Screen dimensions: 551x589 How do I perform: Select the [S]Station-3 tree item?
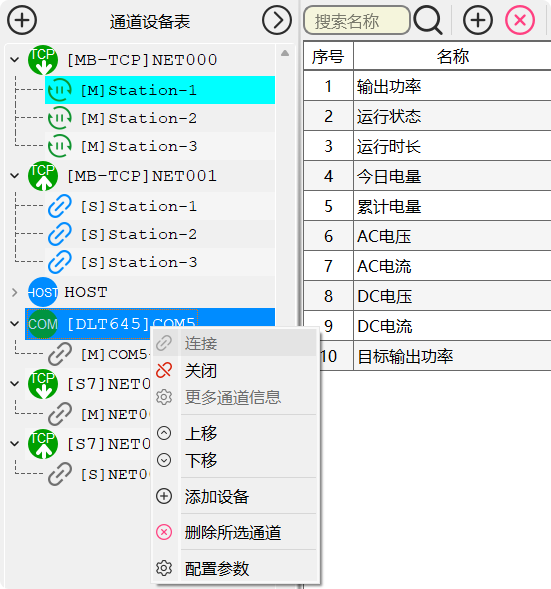click(x=160, y=262)
